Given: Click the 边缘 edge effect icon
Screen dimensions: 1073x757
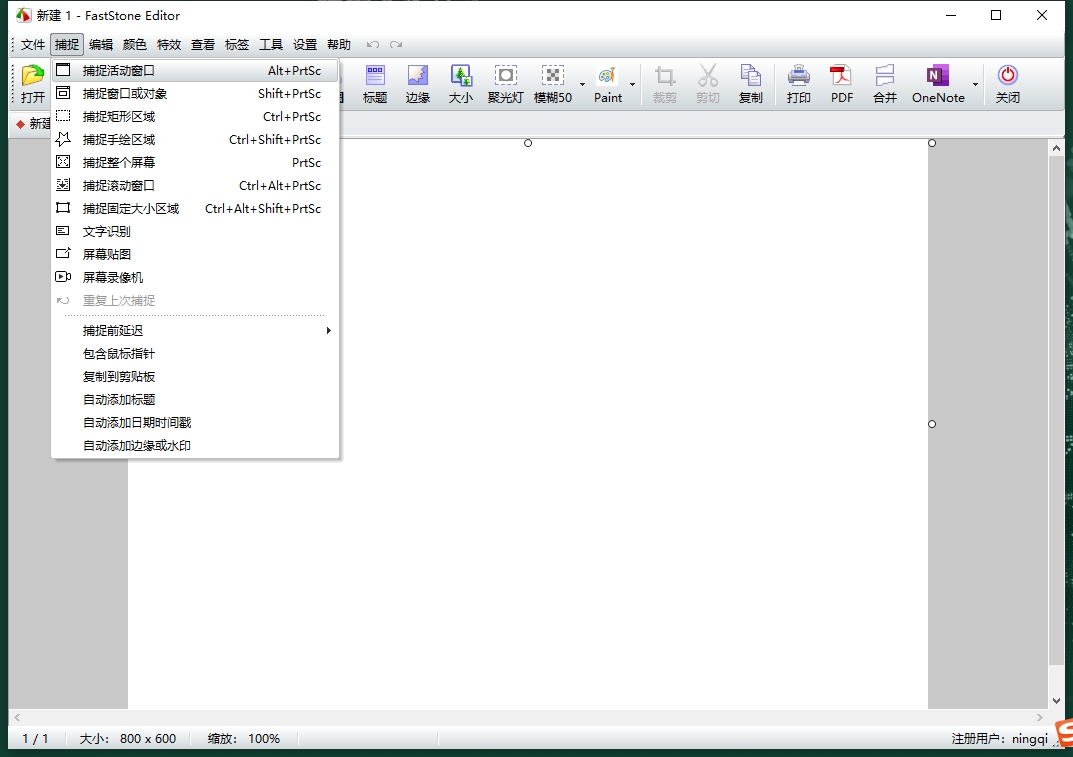Looking at the screenshot, I should click(x=417, y=84).
